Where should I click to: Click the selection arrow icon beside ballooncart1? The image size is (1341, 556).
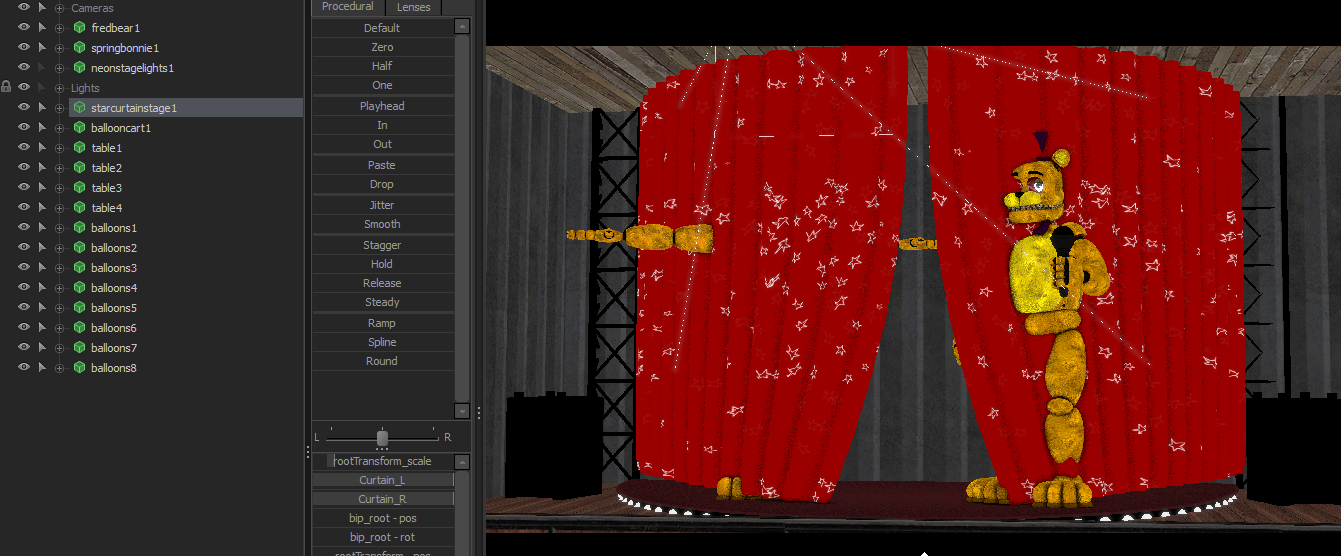point(42,128)
